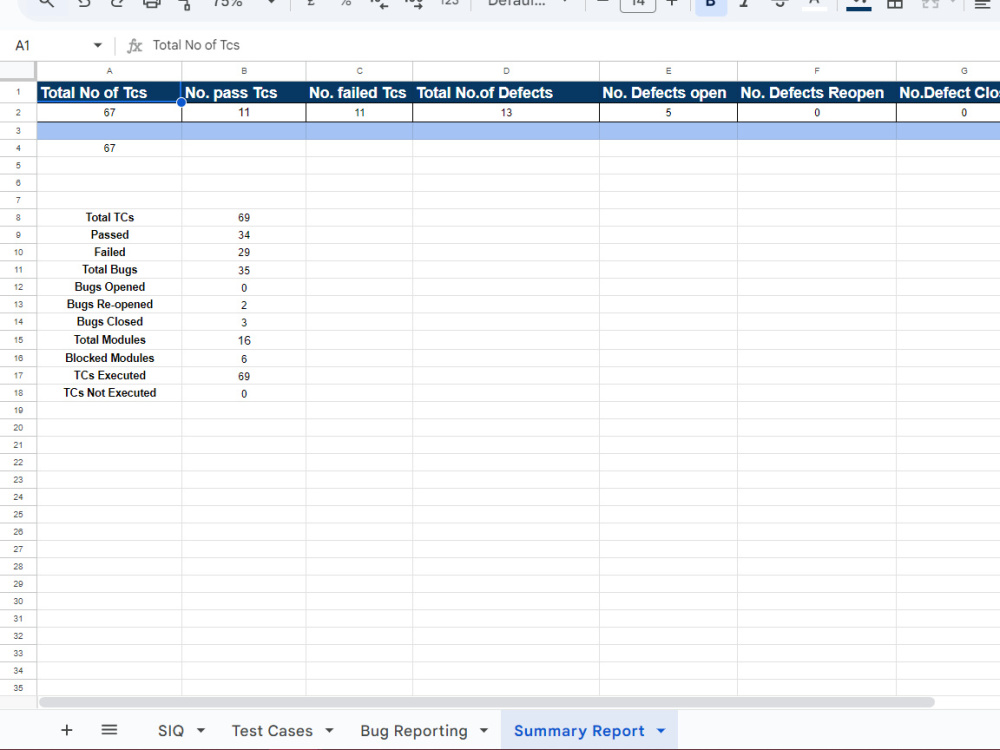
Task: Select column D header
Action: [x=506, y=71]
